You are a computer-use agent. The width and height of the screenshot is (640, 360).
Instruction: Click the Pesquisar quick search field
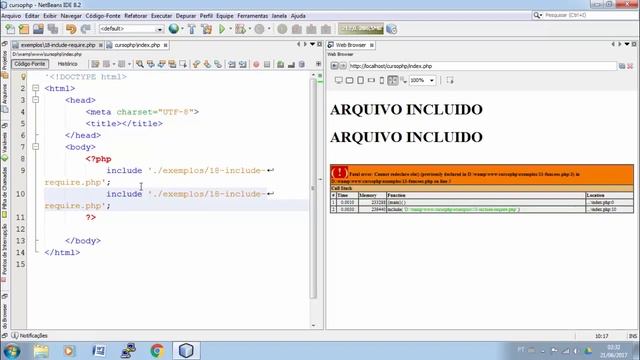[x=585, y=15]
